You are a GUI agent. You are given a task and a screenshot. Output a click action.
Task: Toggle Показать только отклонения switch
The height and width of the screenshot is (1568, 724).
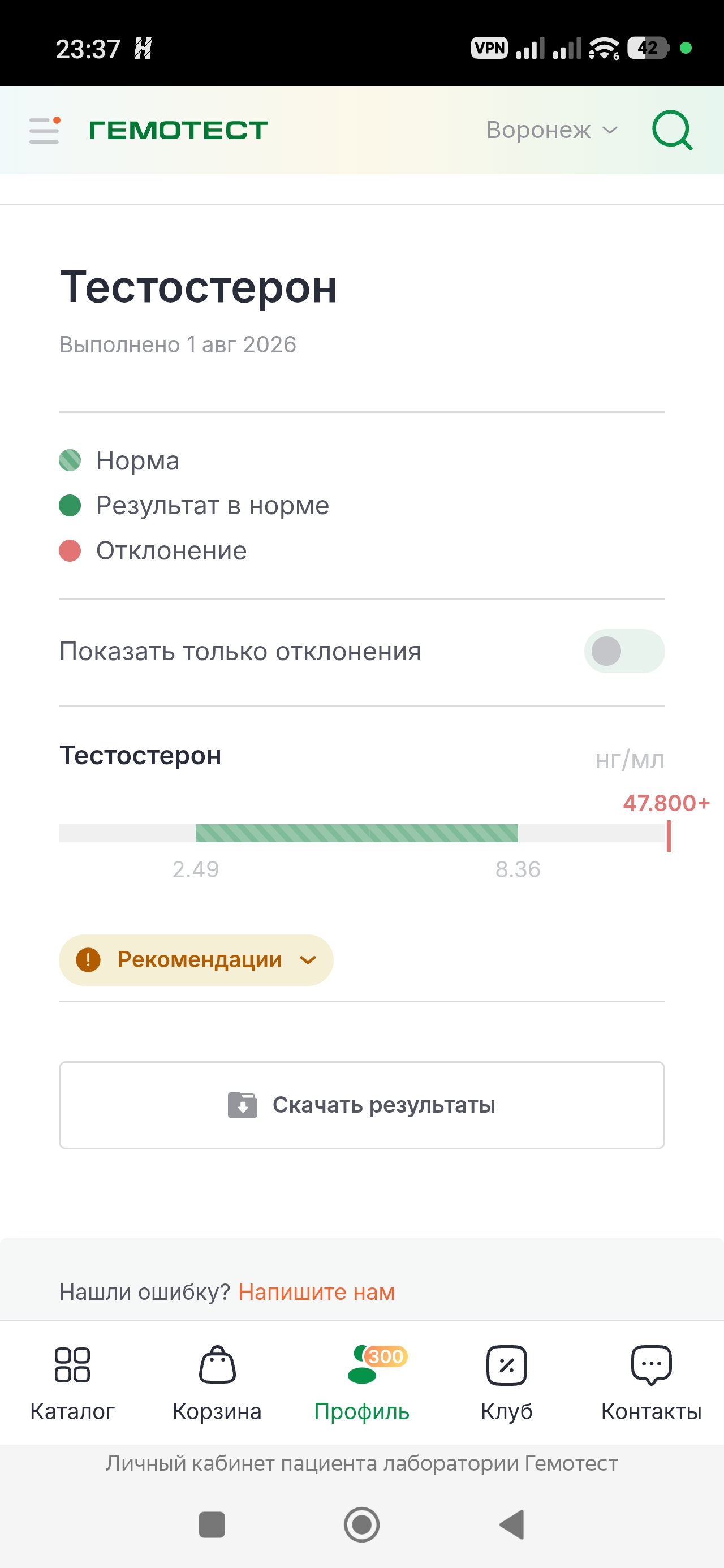[x=624, y=651]
